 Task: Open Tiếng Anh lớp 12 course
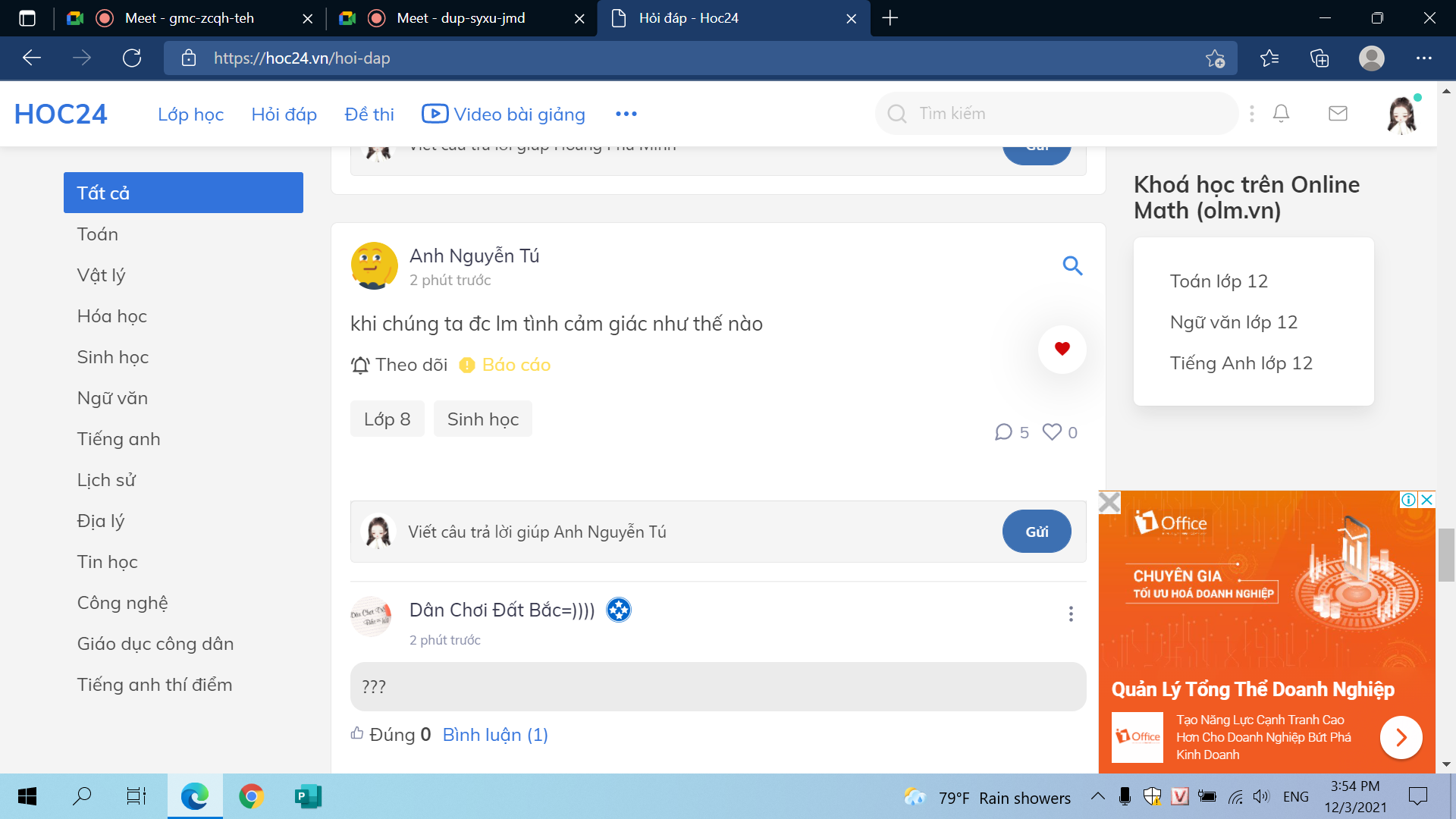(x=1241, y=363)
